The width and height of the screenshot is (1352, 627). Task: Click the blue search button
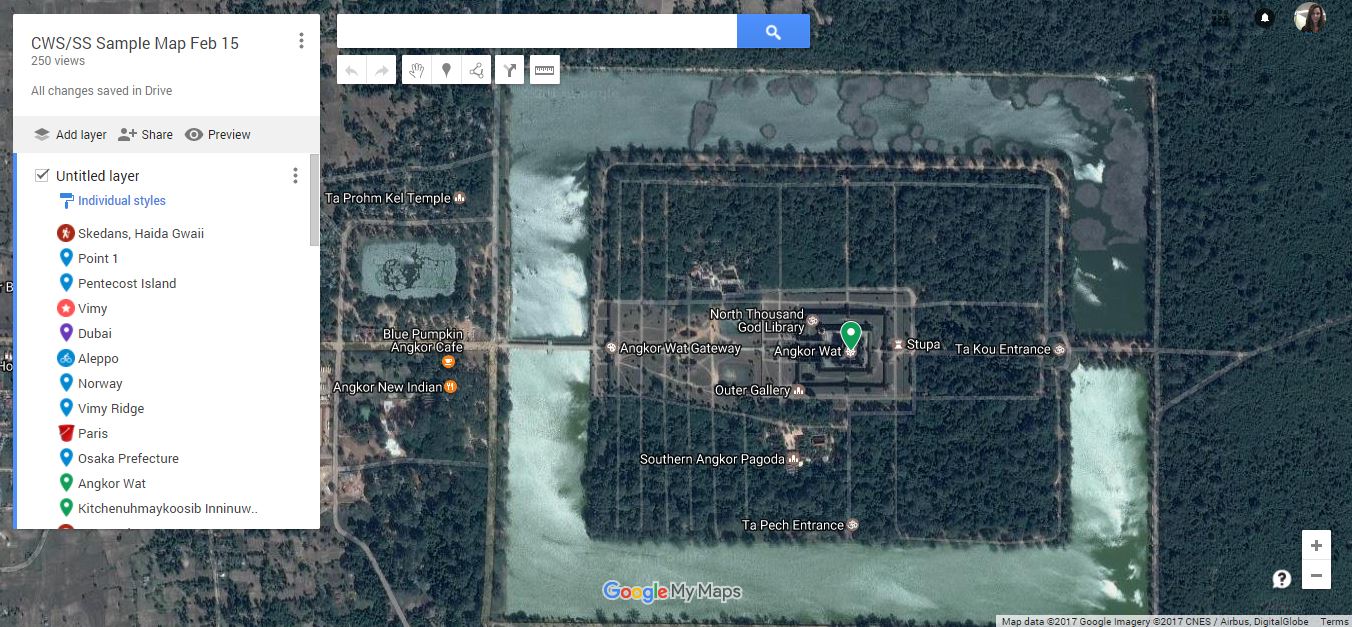tap(773, 32)
